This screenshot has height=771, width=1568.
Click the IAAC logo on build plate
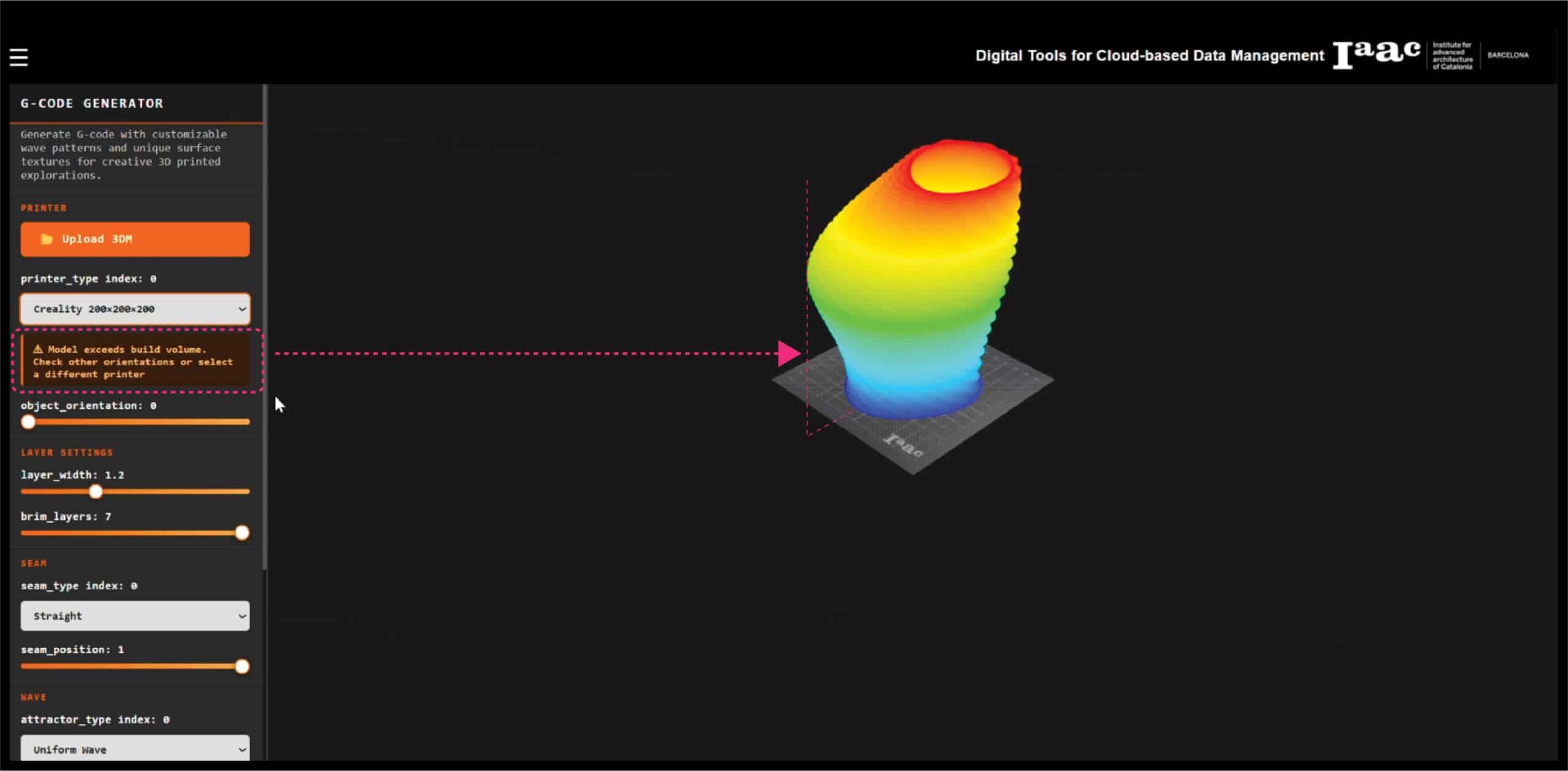click(903, 446)
